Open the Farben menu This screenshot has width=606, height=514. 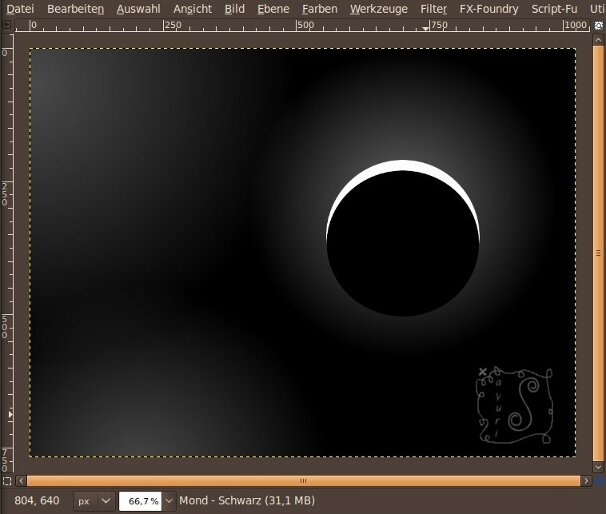320,9
